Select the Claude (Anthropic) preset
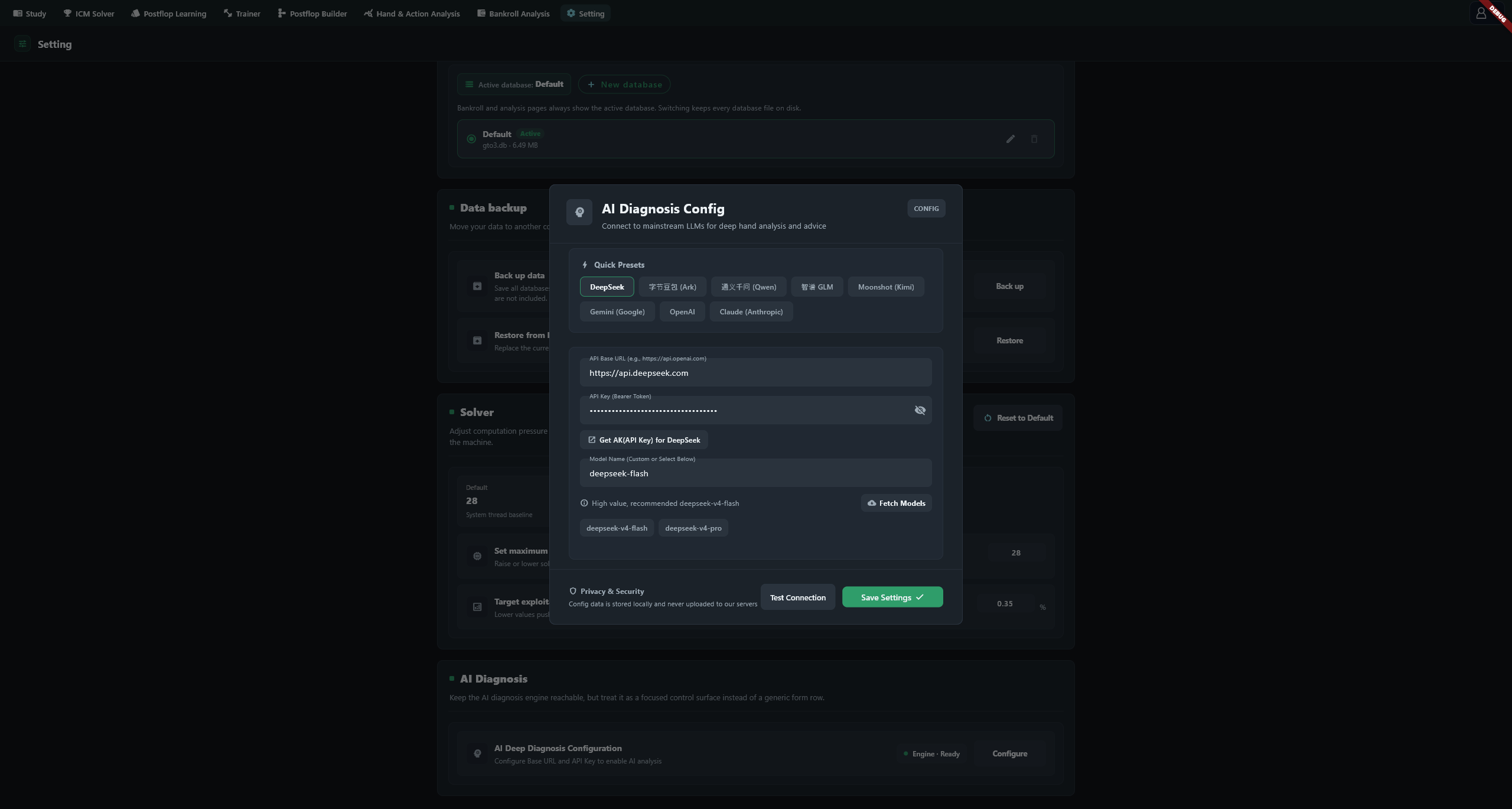Screen dimensions: 1512x809 [751, 311]
